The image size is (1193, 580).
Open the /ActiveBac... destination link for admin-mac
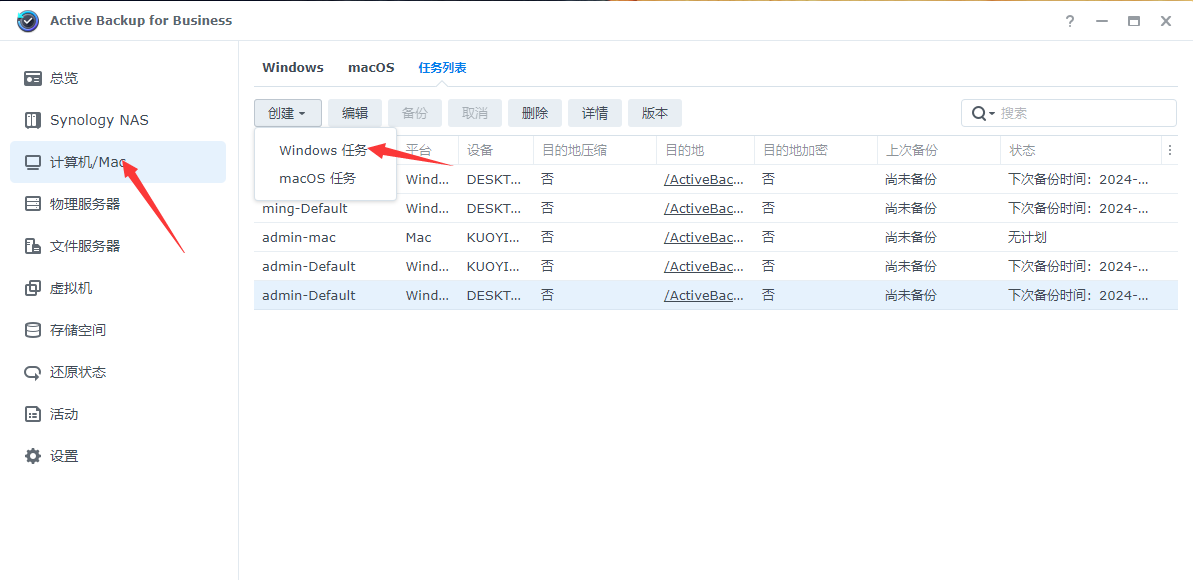(x=702, y=237)
